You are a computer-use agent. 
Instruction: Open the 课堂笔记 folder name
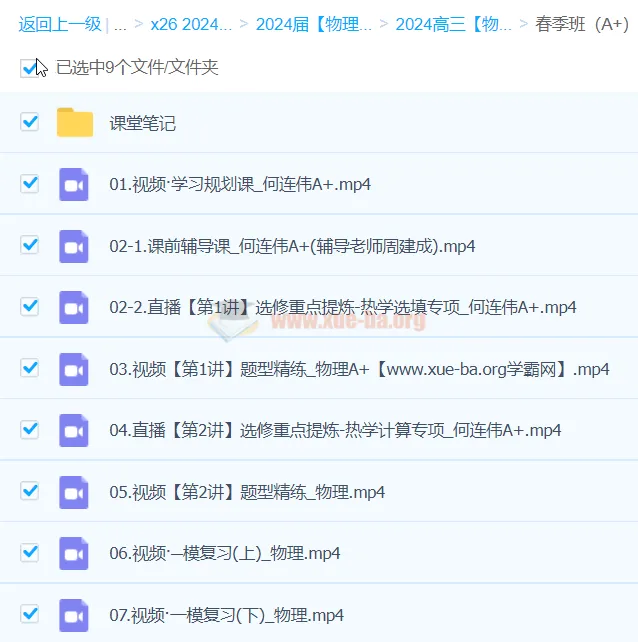142,124
